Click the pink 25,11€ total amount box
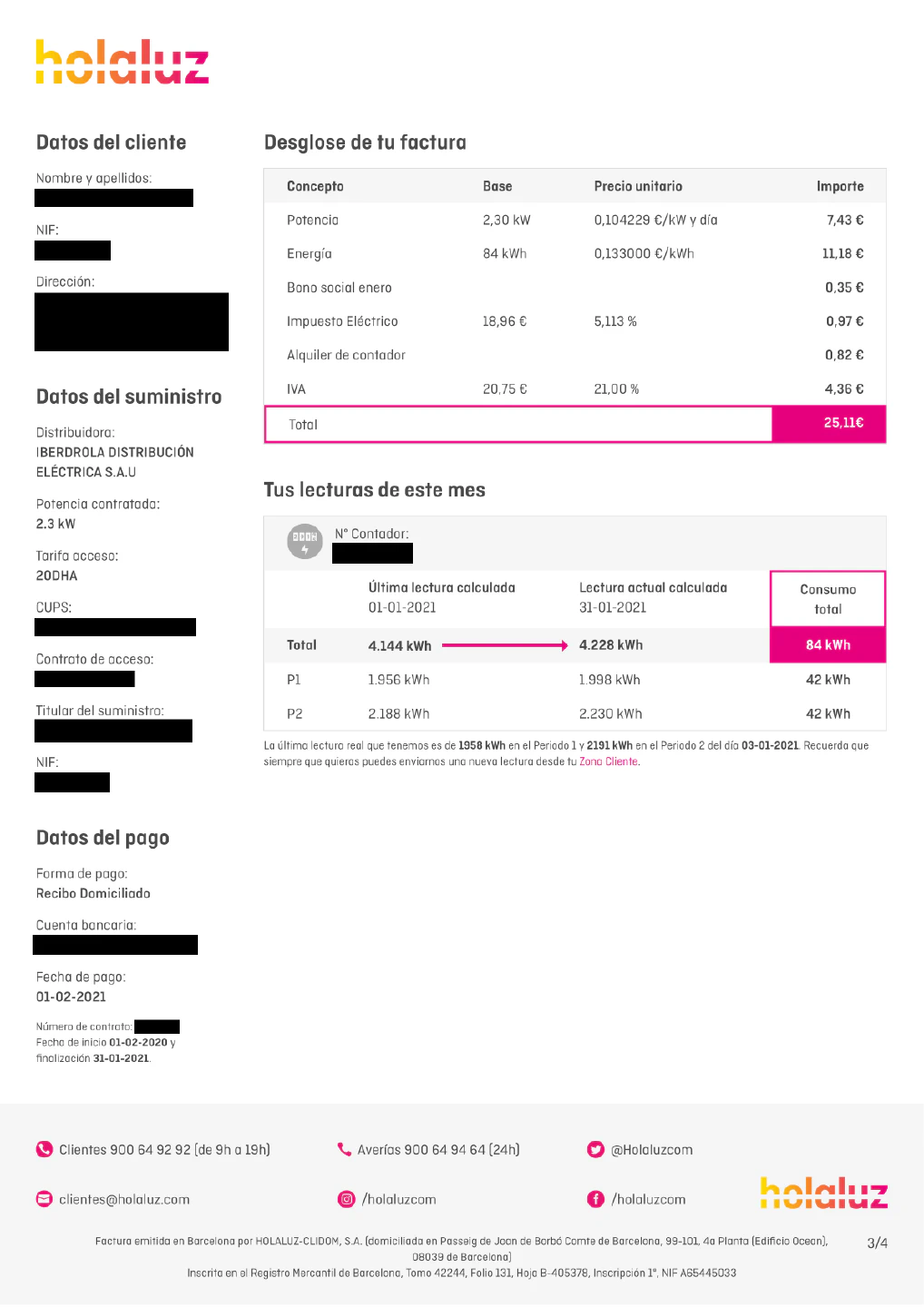The height and width of the screenshot is (1307, 924). point(829,424)
